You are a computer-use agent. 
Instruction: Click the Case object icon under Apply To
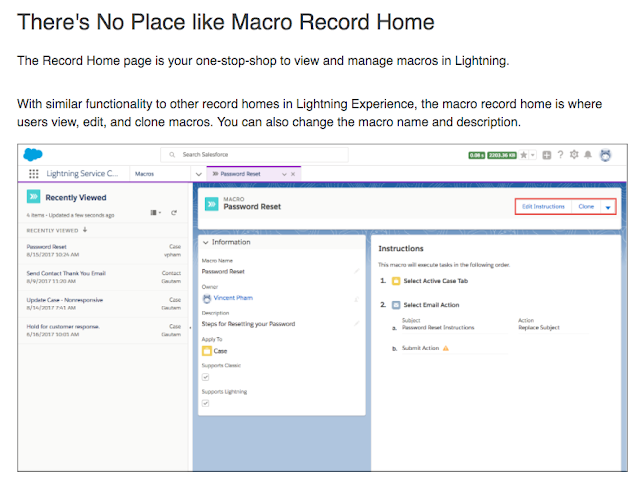tap(207, 351)
